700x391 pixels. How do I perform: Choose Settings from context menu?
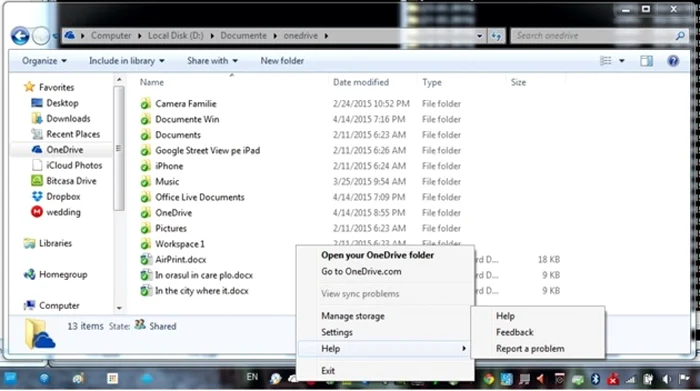pos(337,333)
